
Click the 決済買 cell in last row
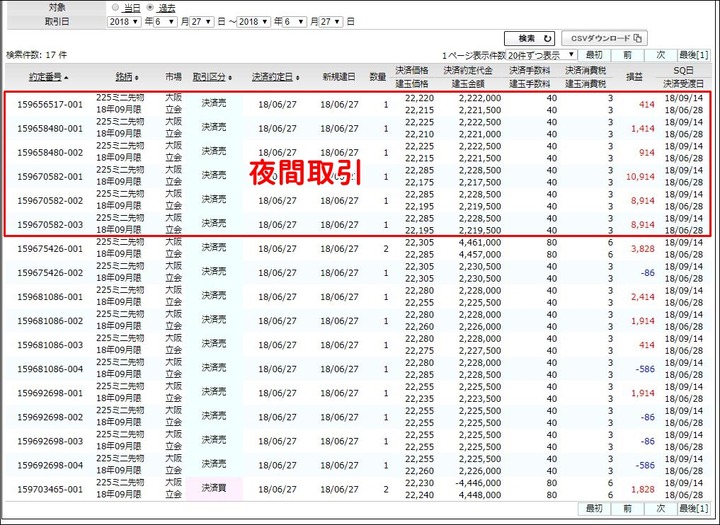click(214, 487)
